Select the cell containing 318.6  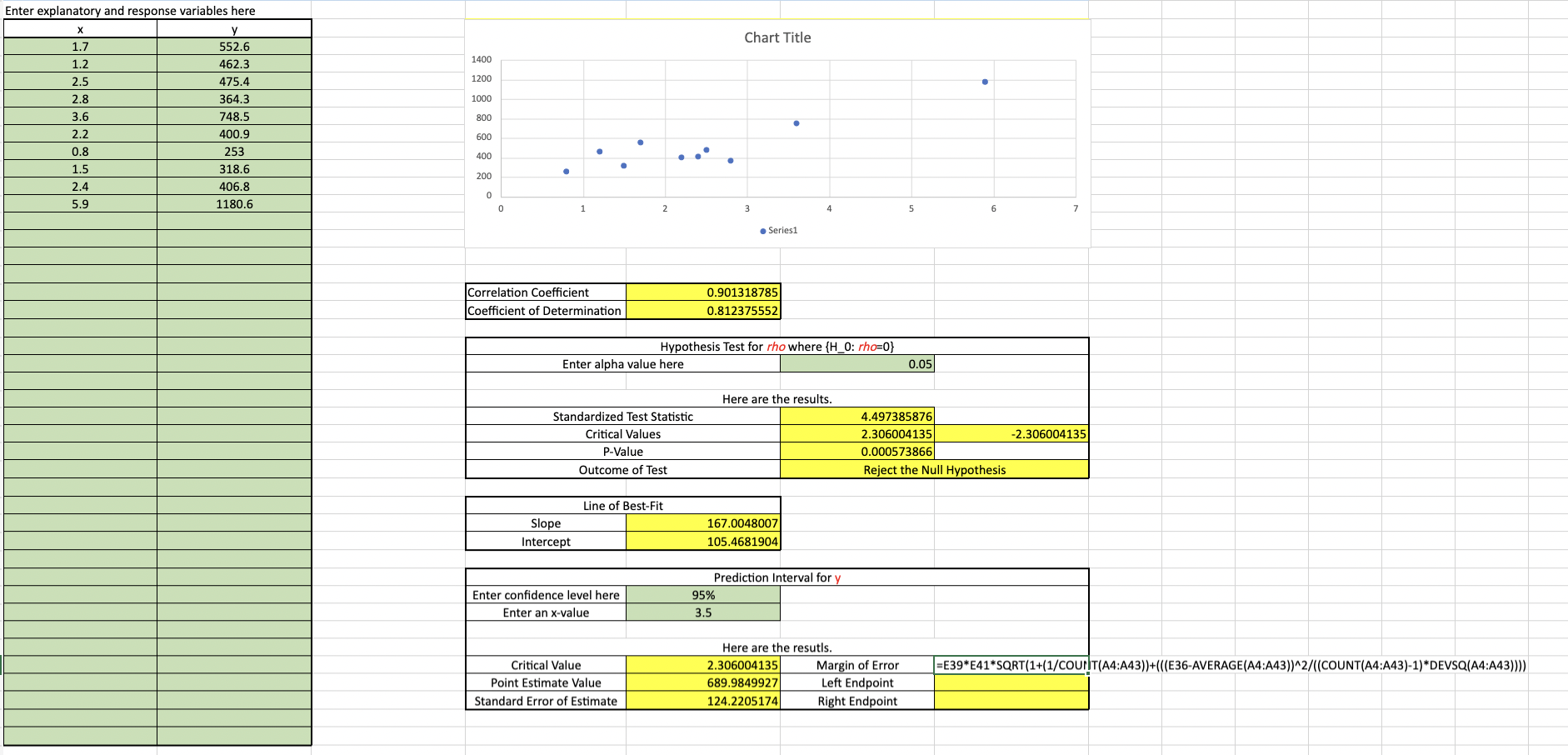pos(234,169)
